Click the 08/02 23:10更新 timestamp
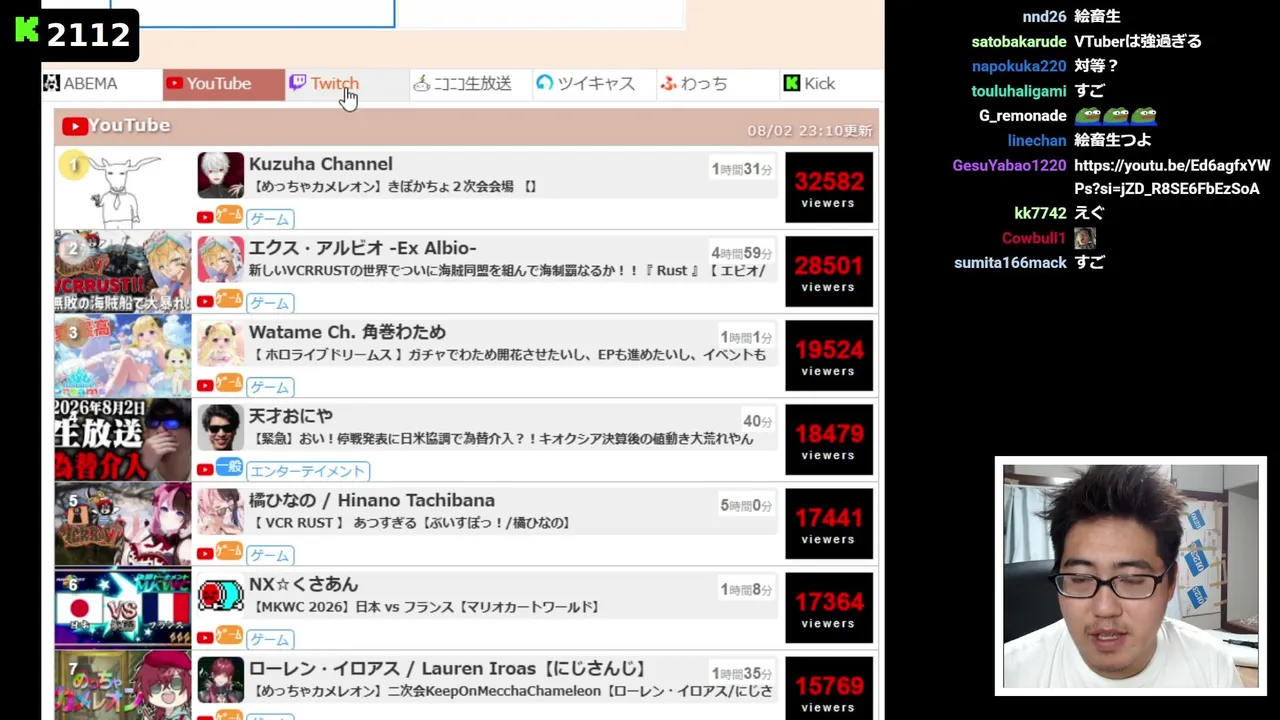Viewport: 1280px width, 720px height. [x=810, y=131]
